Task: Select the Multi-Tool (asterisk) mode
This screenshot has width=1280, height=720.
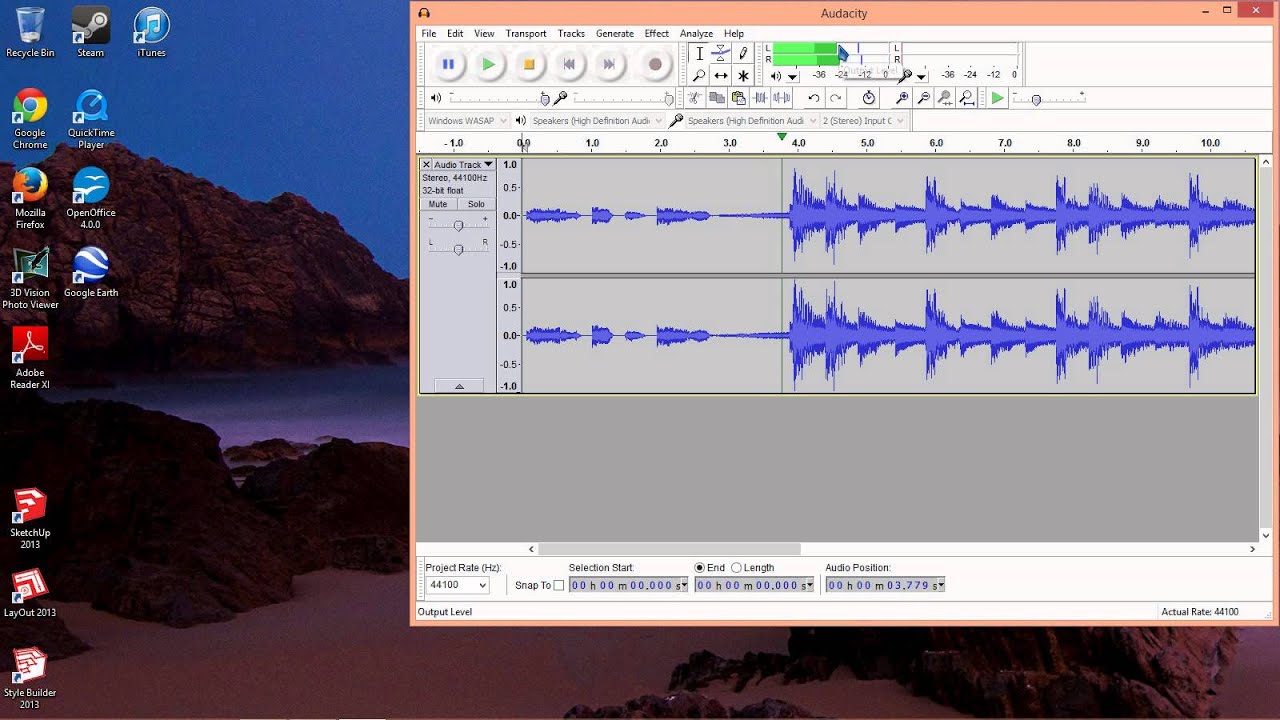Action: coord(743,75)
